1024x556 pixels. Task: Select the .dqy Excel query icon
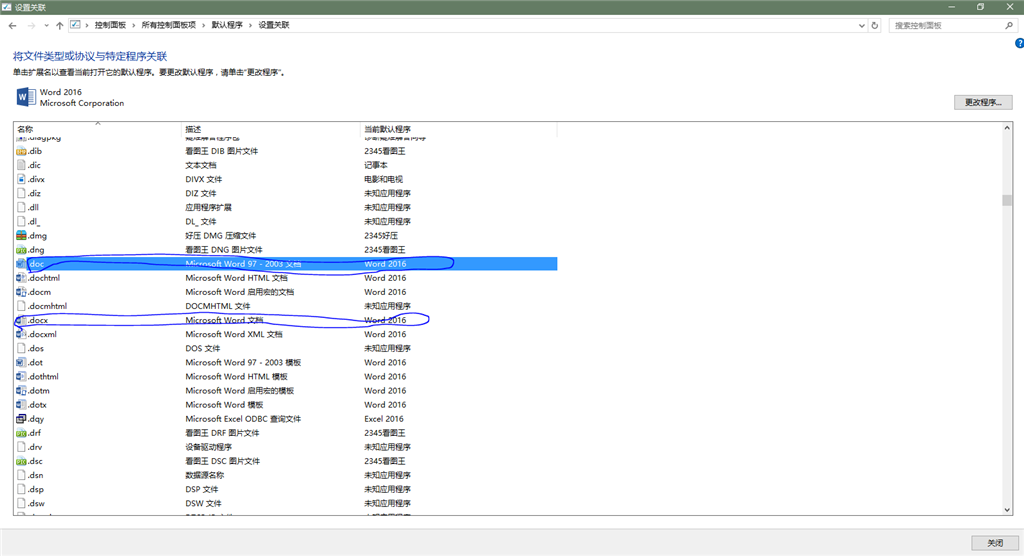point(21,419)
